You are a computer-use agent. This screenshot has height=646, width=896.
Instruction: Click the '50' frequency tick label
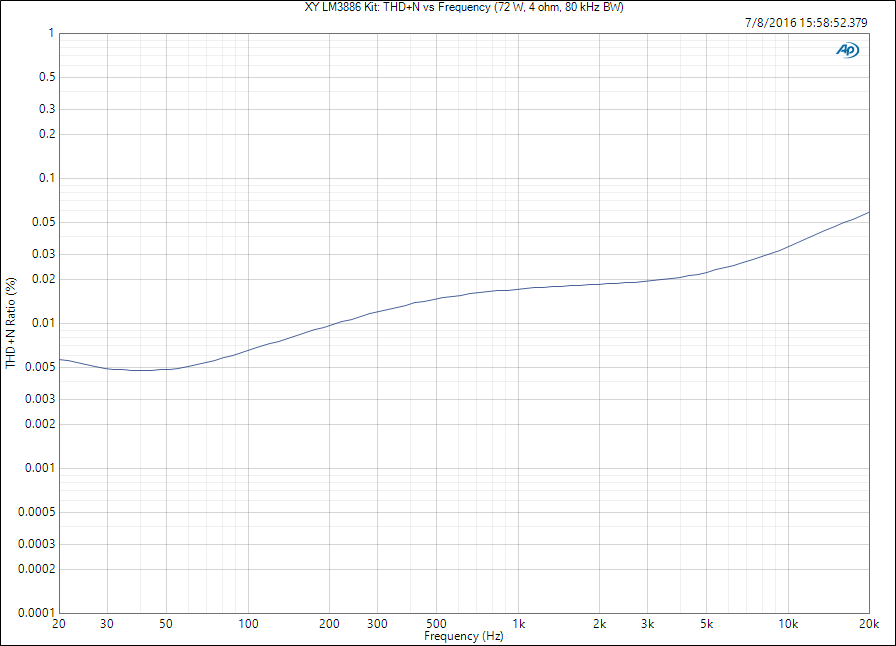pos(166,624)
